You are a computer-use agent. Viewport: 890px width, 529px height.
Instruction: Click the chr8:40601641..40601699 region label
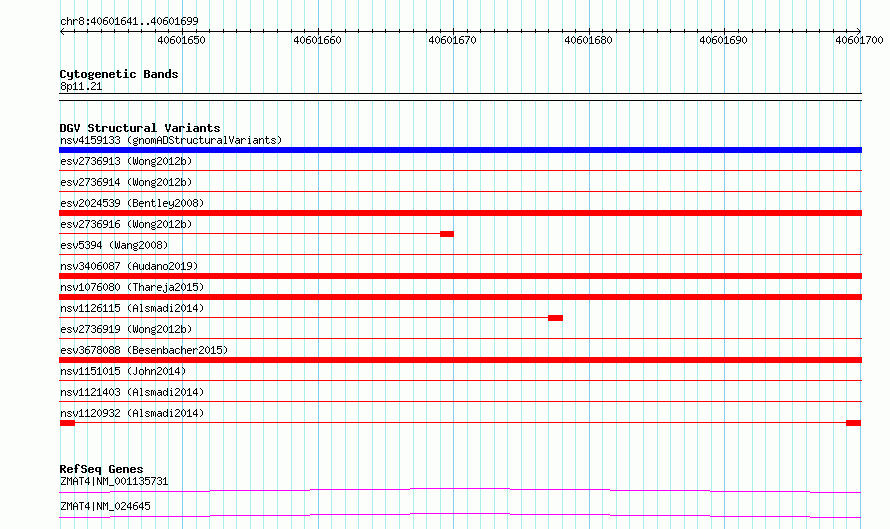click(x=129, y=22)
